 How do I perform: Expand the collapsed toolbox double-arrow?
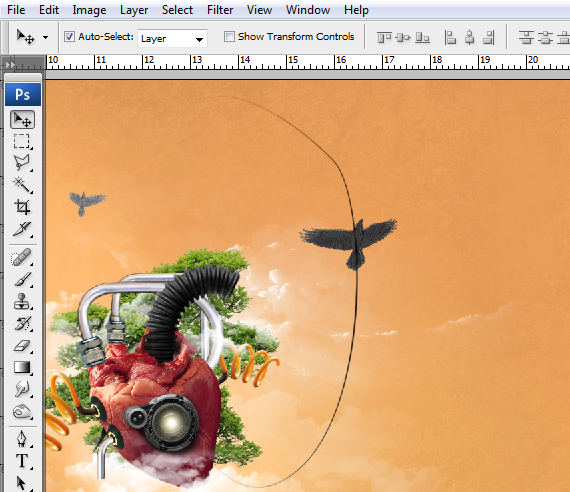pos(10,65)
